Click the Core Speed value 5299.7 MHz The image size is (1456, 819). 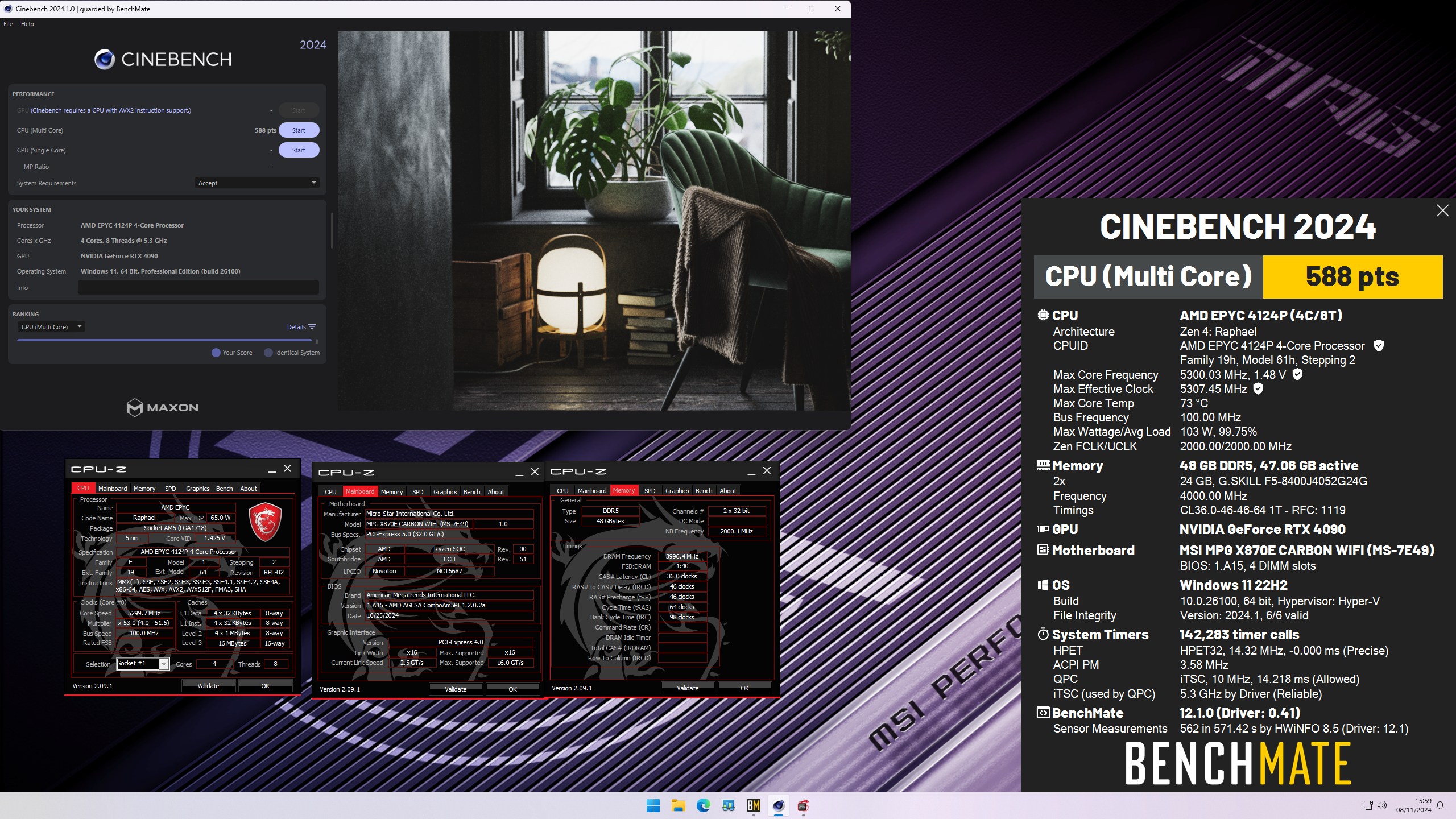click(x=144, y=613)
